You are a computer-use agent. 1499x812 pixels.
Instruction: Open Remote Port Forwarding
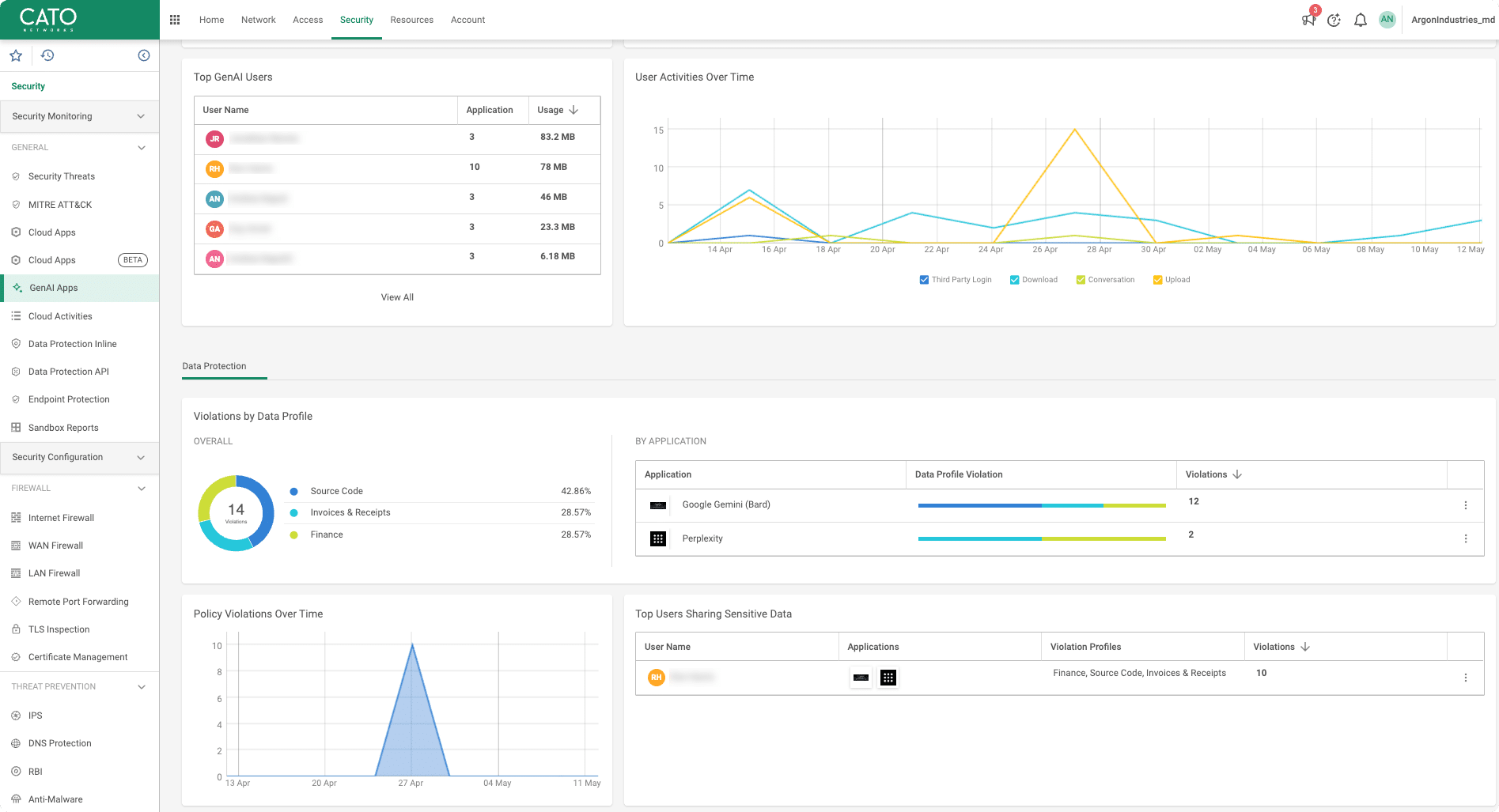(78, 602)
